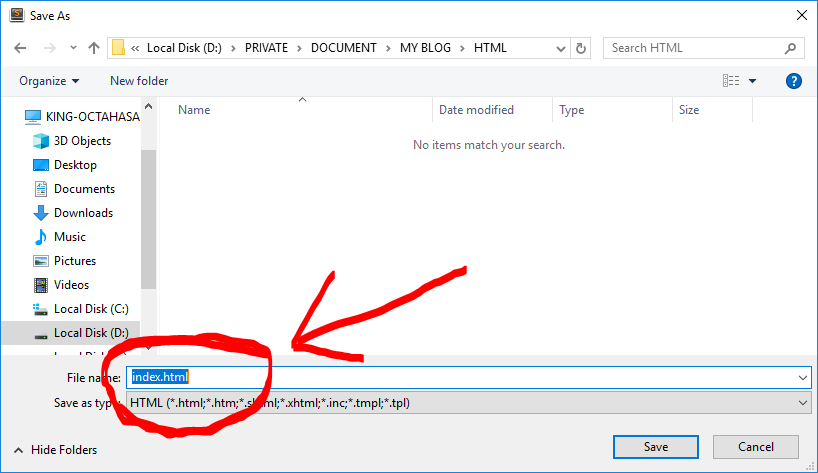Open the Save as type combo box
Image resolution: width=818 pixels, height=473 pixels.
[x=469, y=403]
